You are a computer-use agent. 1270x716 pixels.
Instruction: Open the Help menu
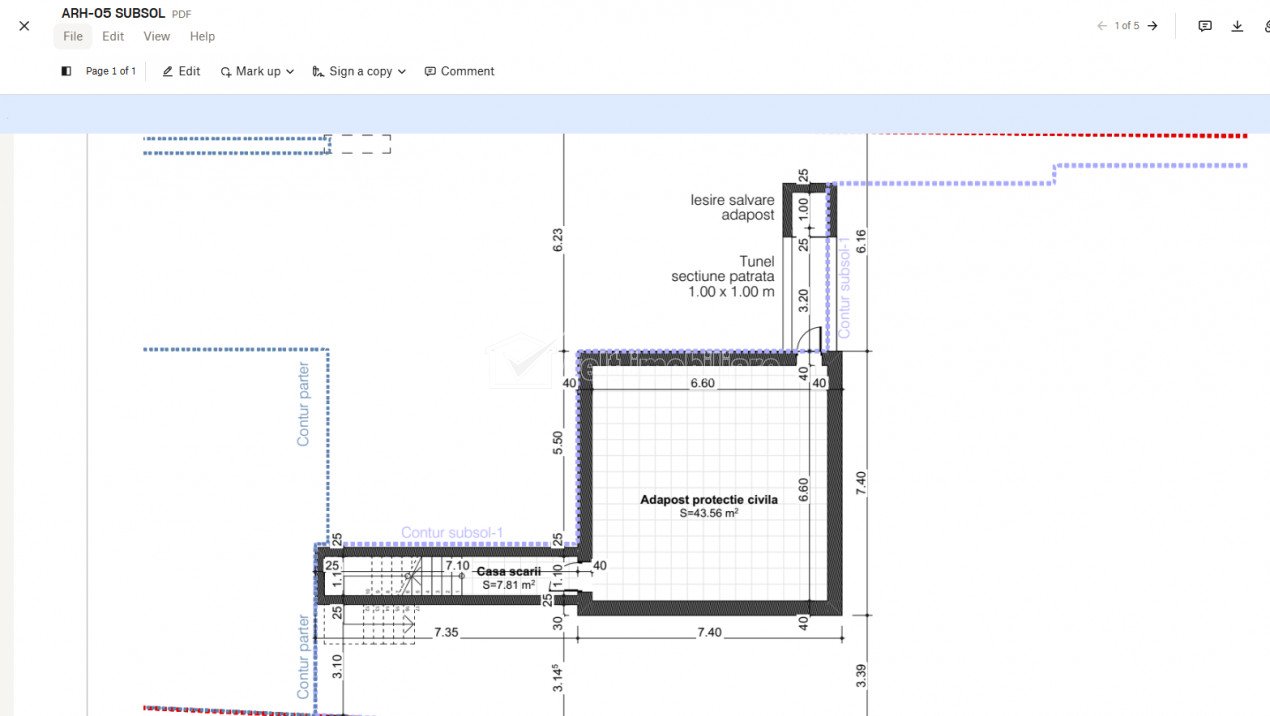[202, 37]
